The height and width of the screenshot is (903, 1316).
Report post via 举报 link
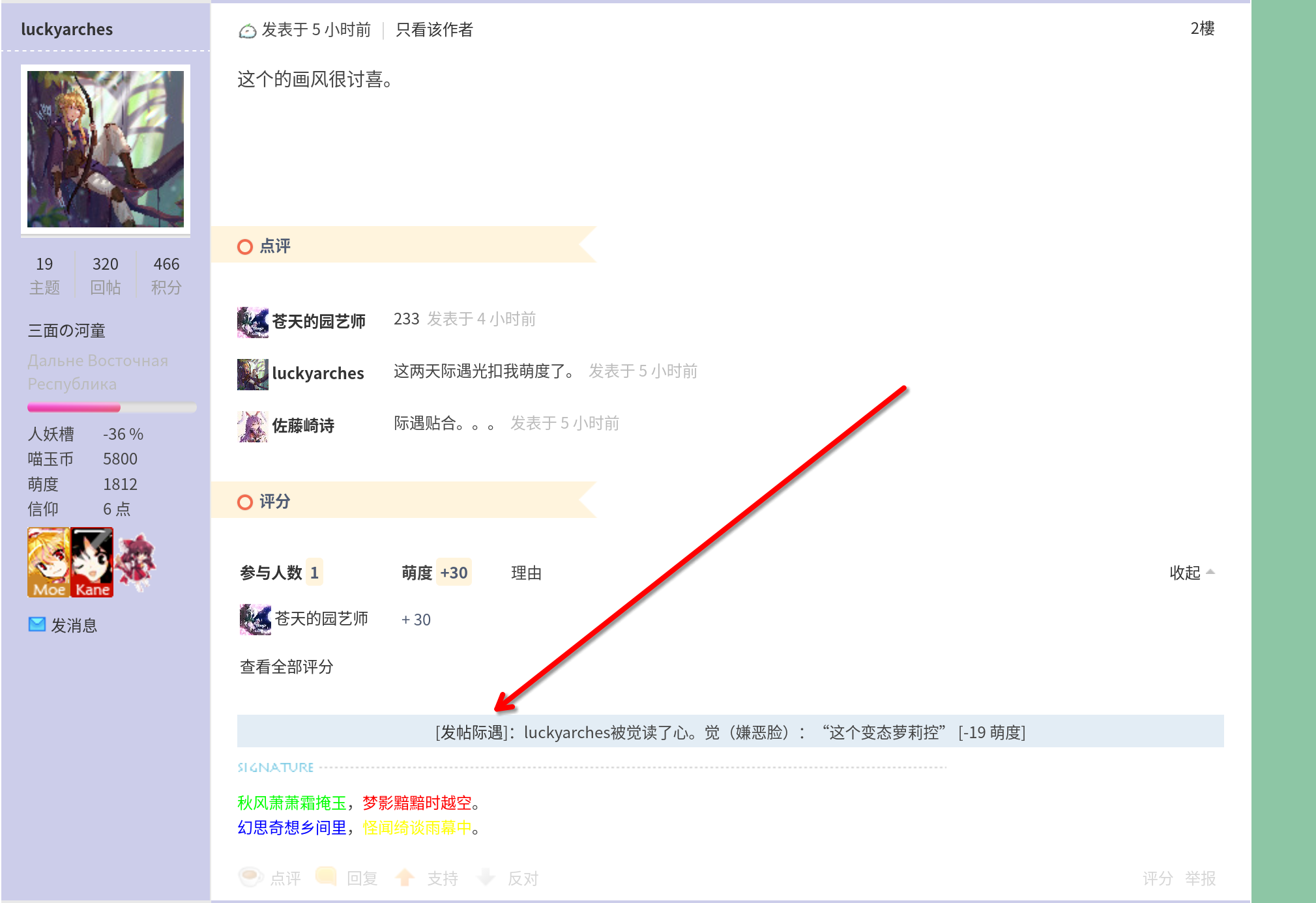coord(1200,878)
